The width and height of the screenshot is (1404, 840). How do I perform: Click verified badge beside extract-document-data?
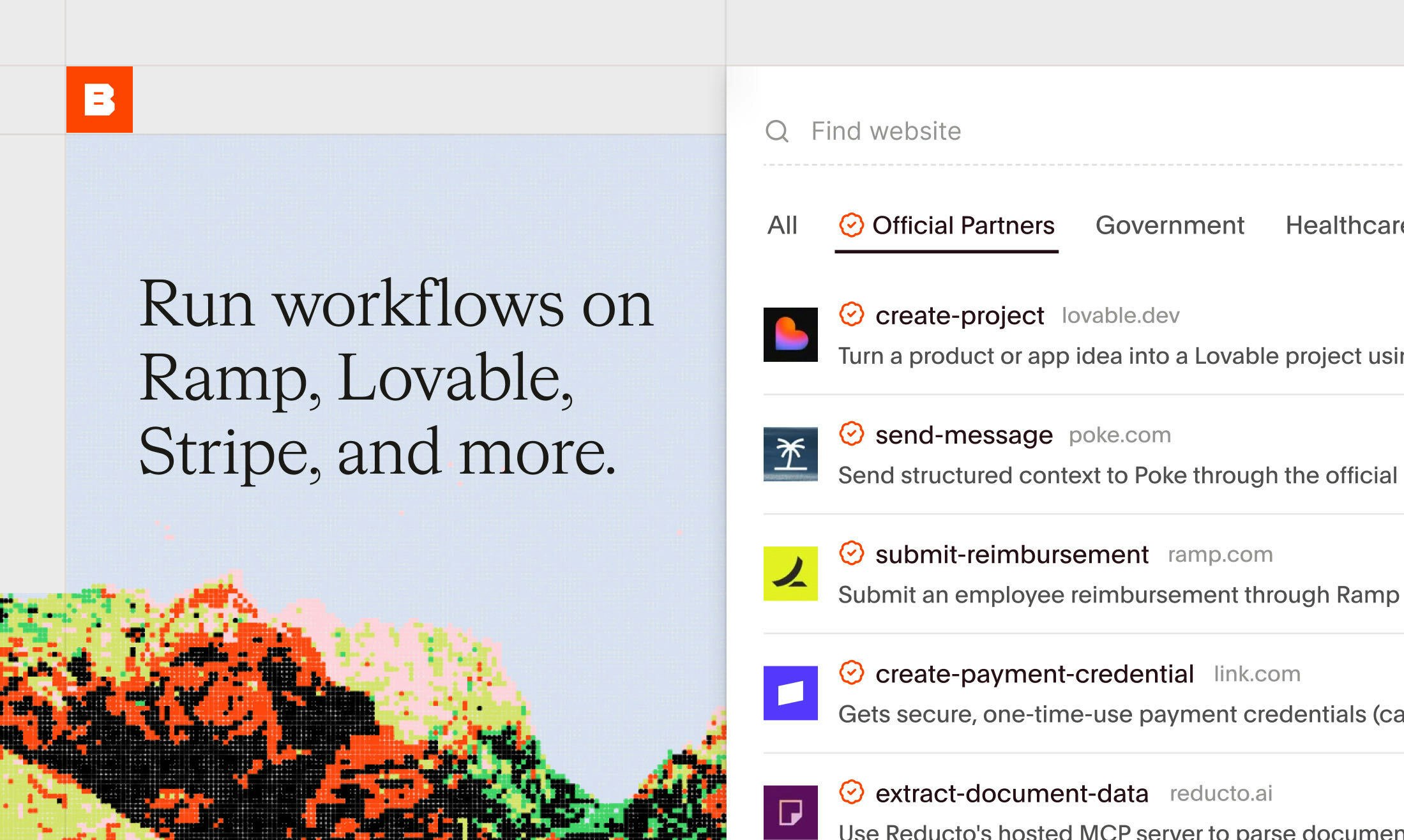point(851,792)
